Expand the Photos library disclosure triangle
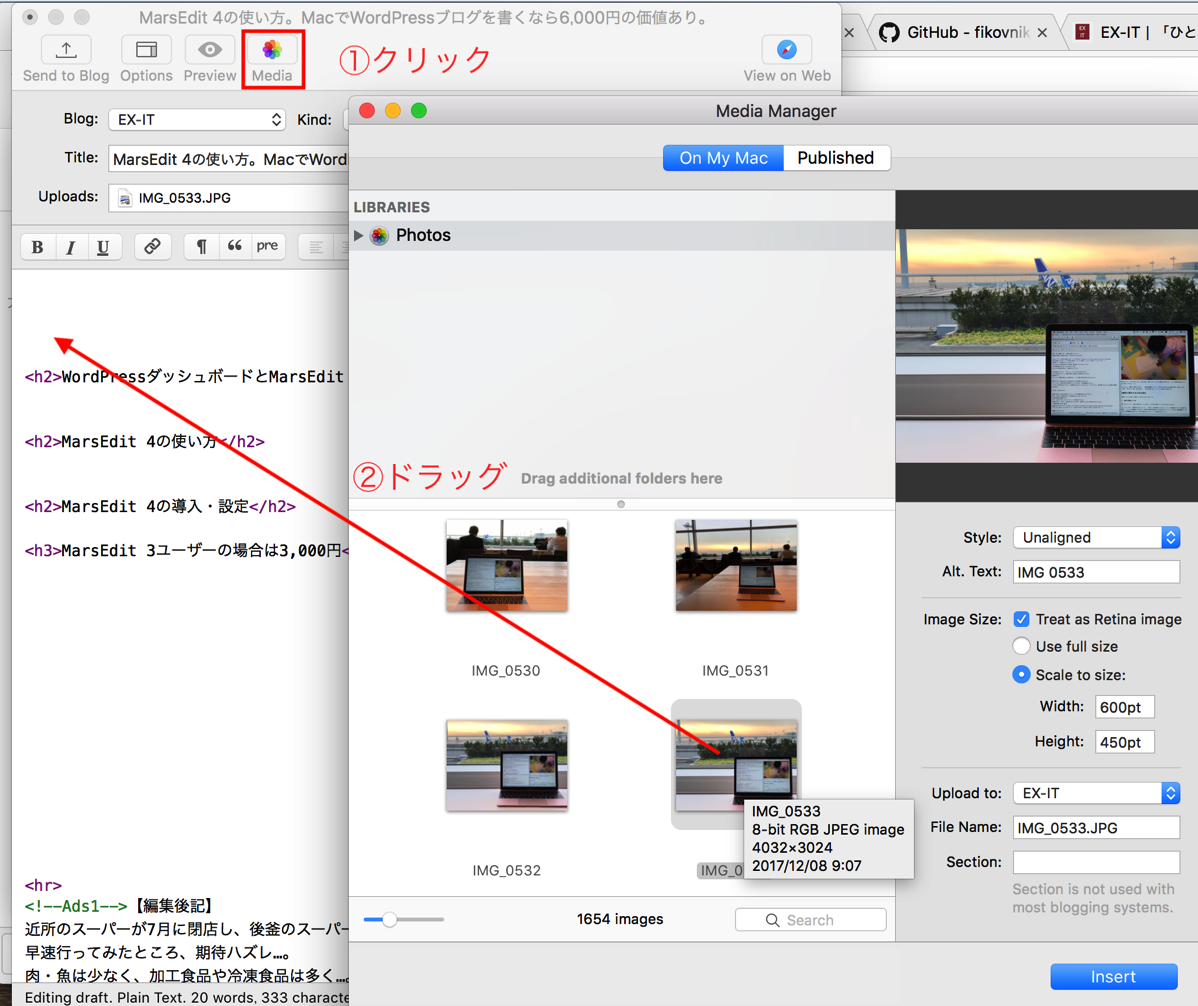This screenshot has height=1006, width=1198. click(x=358, y=235)
